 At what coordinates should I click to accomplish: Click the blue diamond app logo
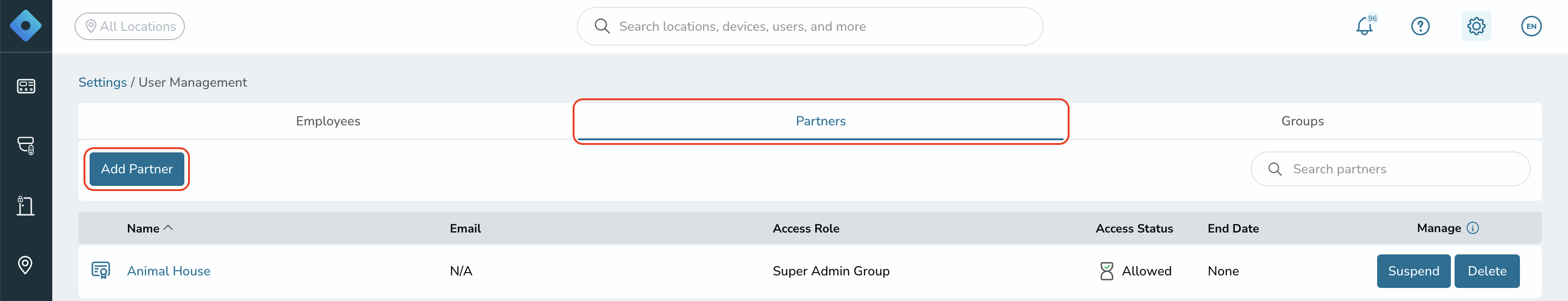26,26
